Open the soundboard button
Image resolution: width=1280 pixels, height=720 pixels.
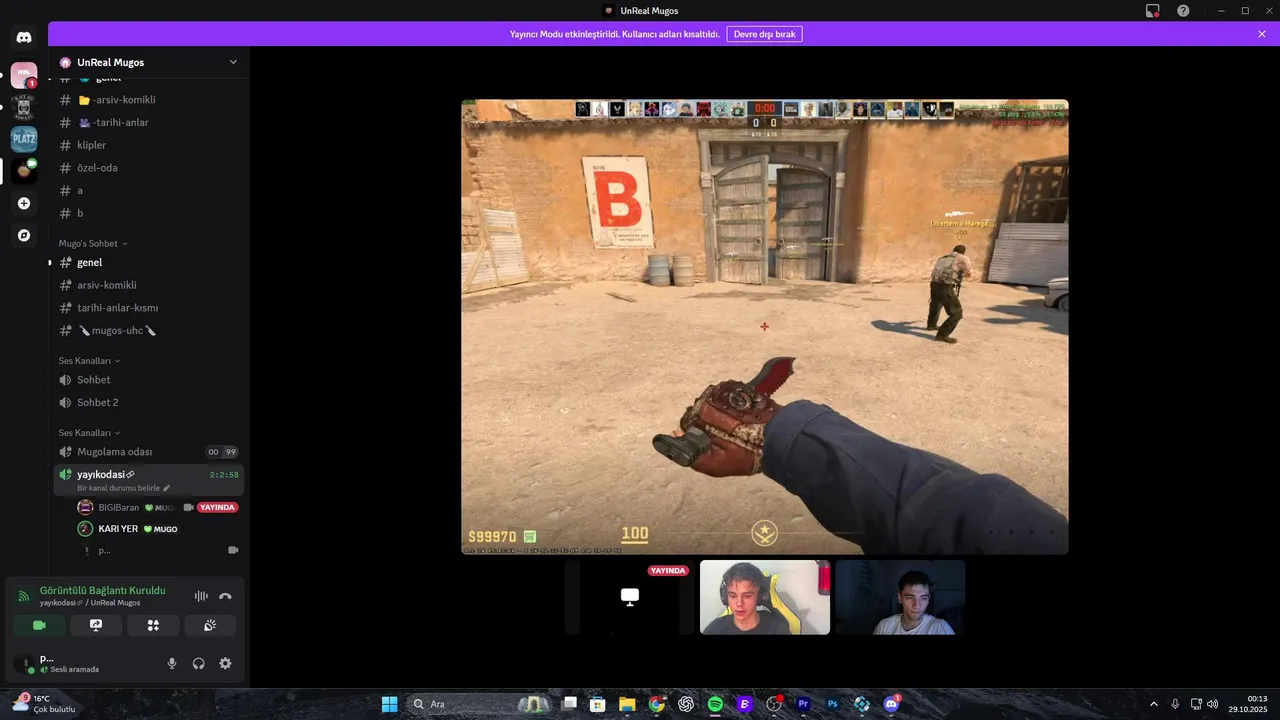tap(210, 625)
